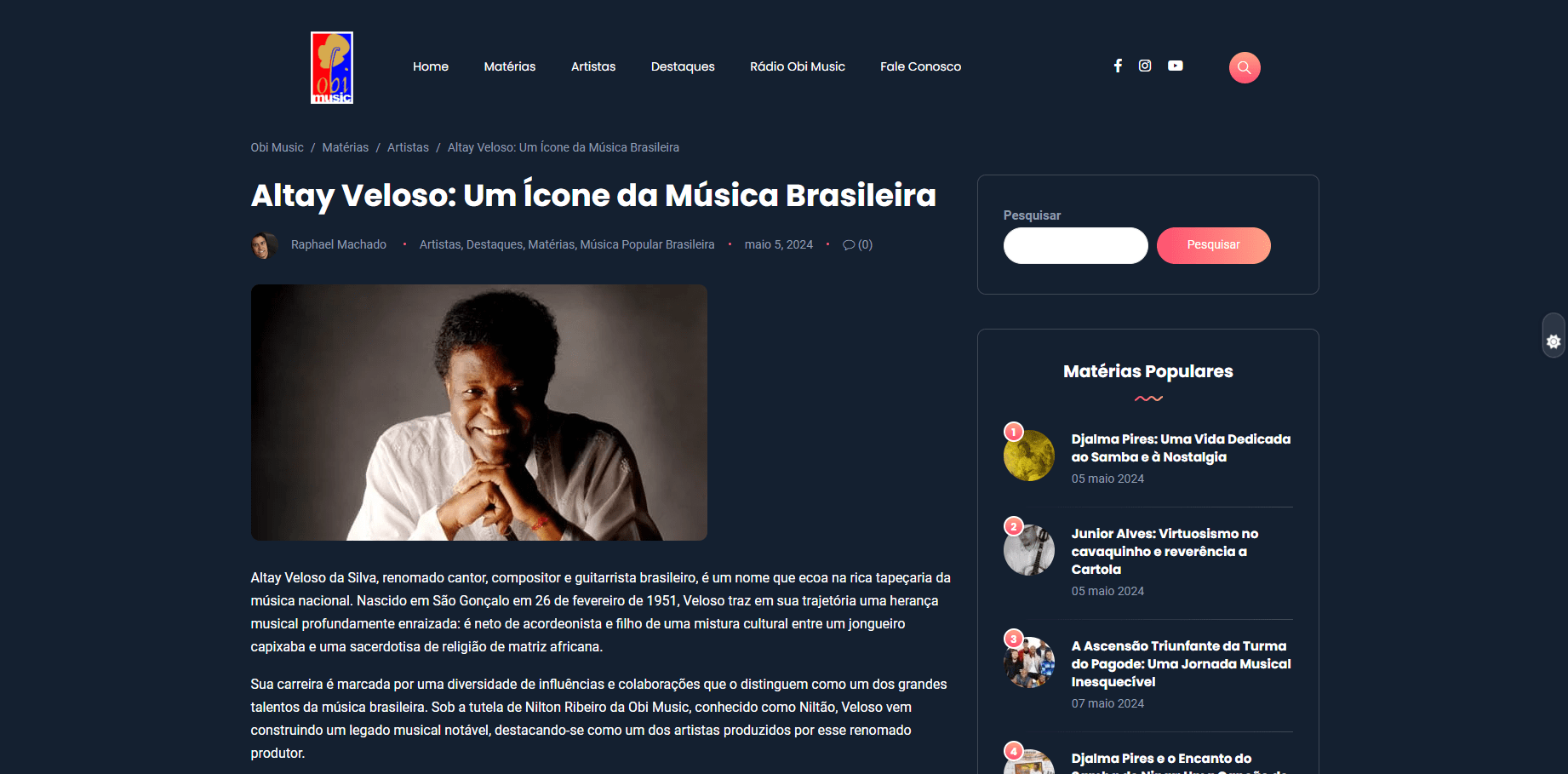Toggle the theme switcher gear icon

tap(1554, 341)
